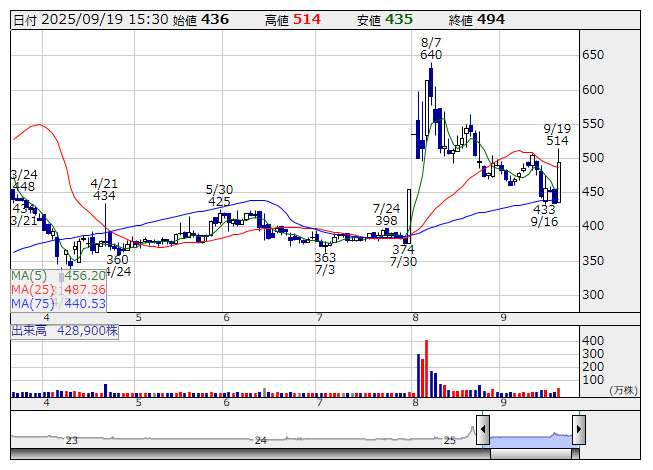Image resolution: width=653 pixels, height=470 pixels.
Task: Click the 5/30 425 peak label
Action: [219, 196]
